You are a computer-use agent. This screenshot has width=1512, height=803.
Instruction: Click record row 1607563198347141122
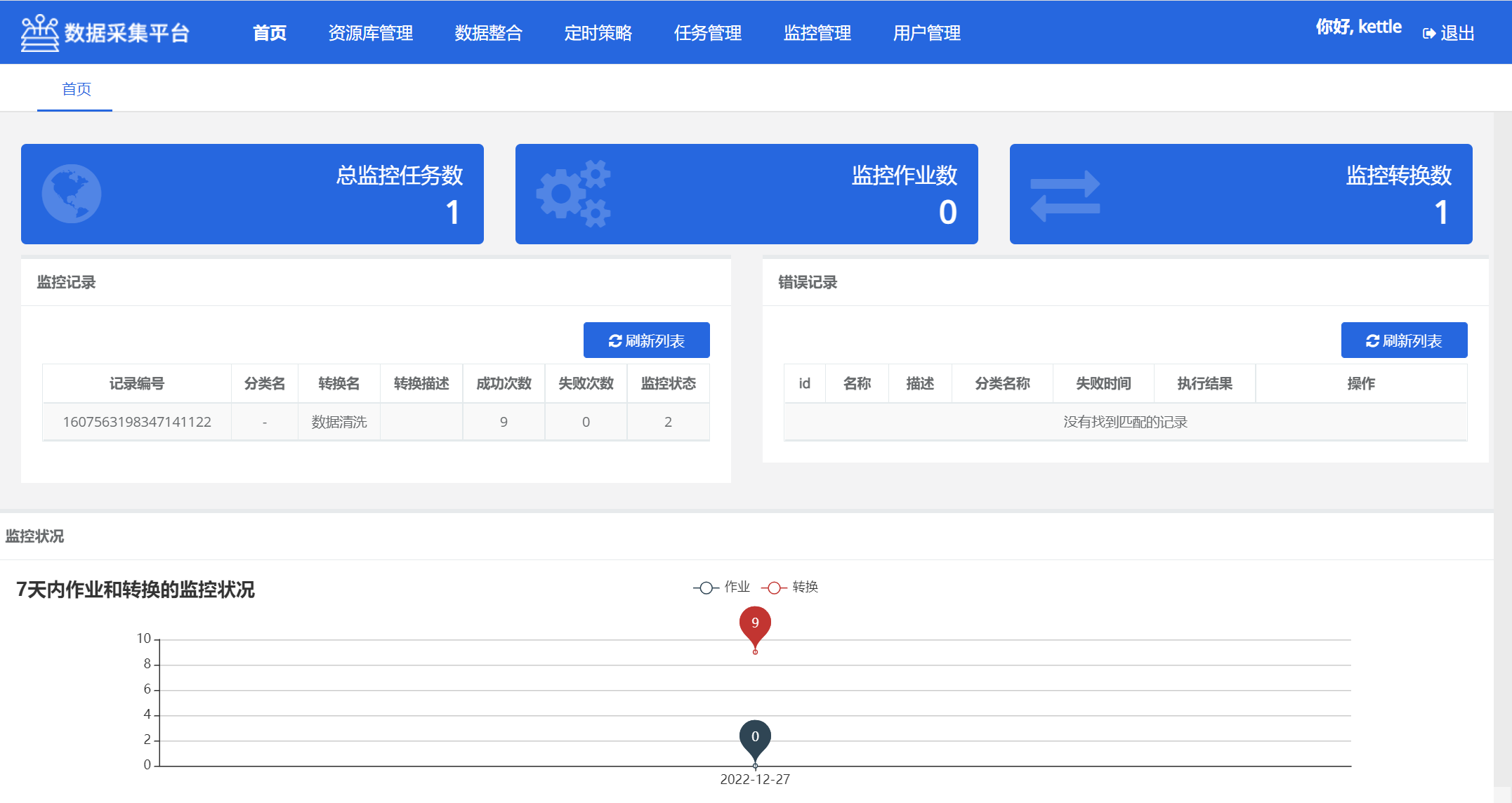click(x=137, y=422)
